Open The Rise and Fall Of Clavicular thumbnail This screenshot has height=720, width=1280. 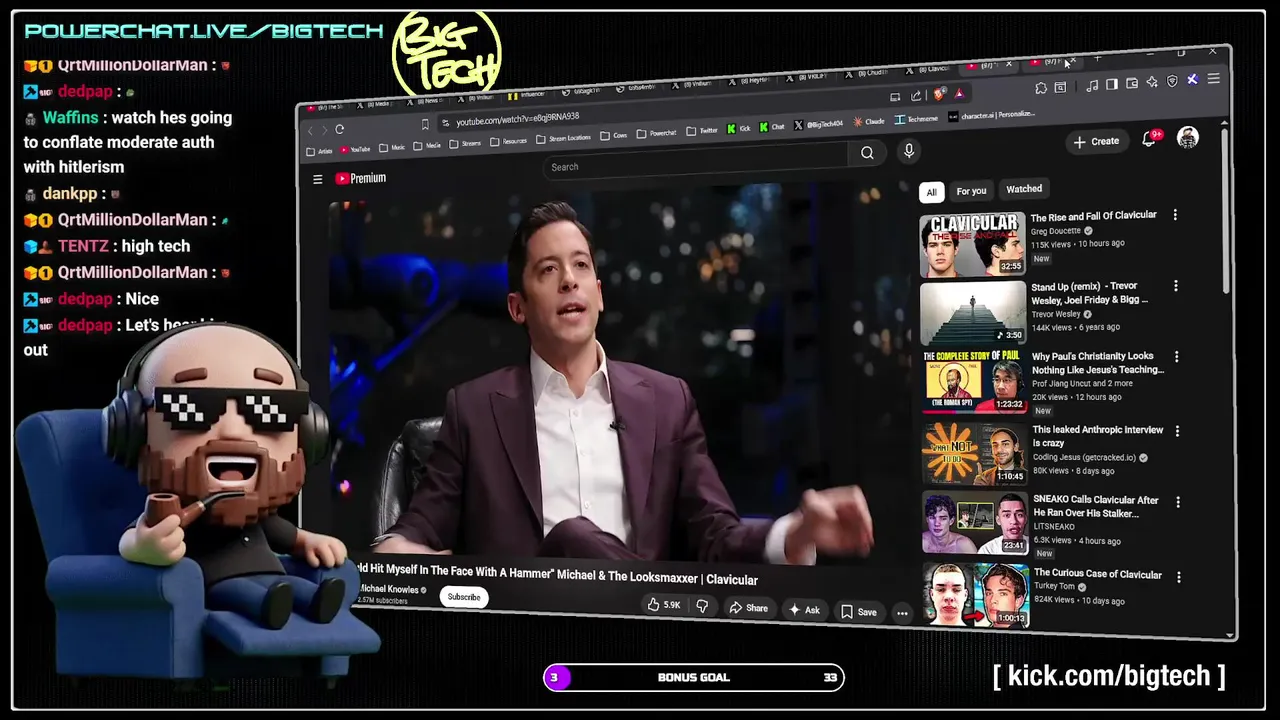[x=972, y=245]
